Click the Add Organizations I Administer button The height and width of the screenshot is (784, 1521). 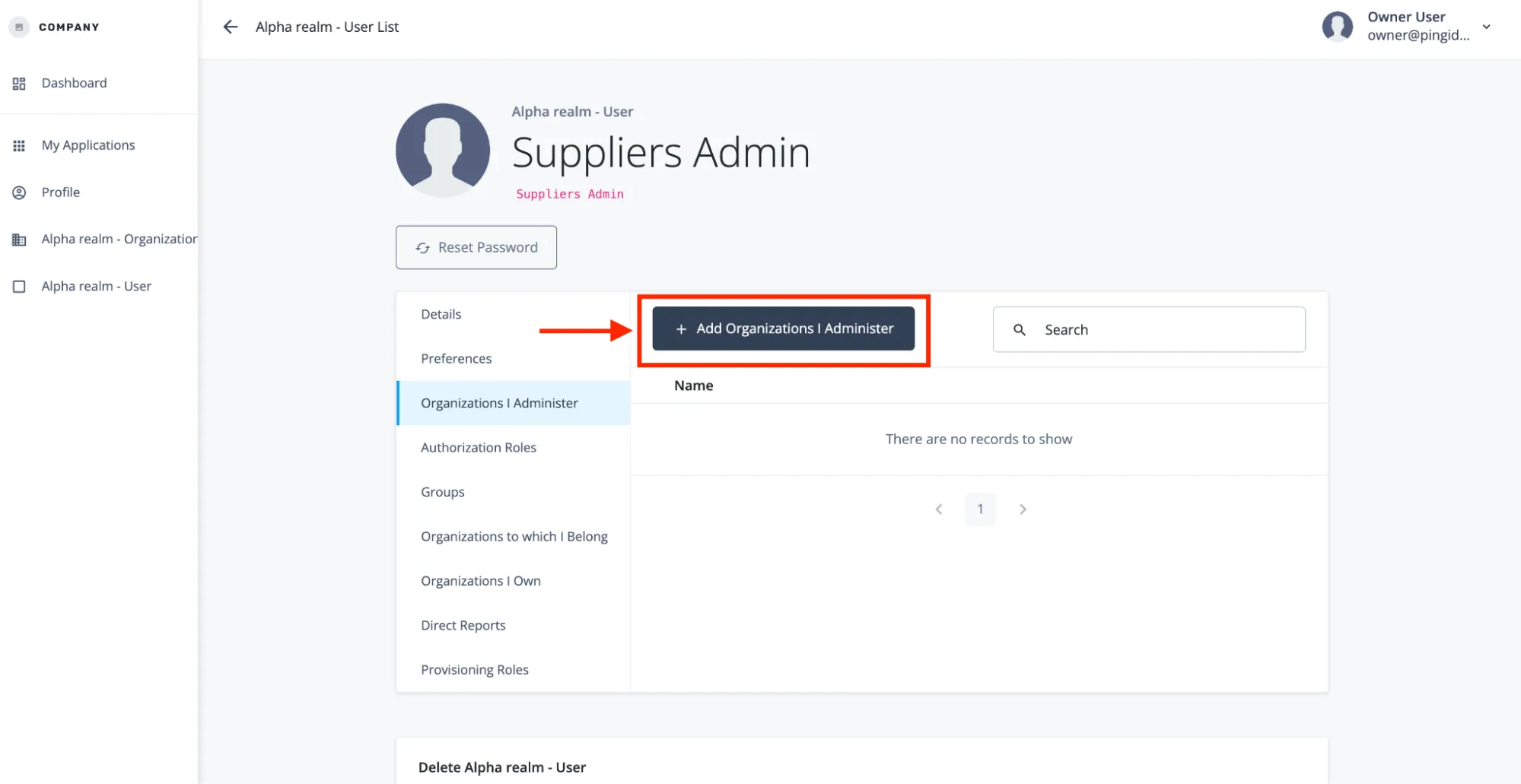pyautogui.click(x=784, y=329)
